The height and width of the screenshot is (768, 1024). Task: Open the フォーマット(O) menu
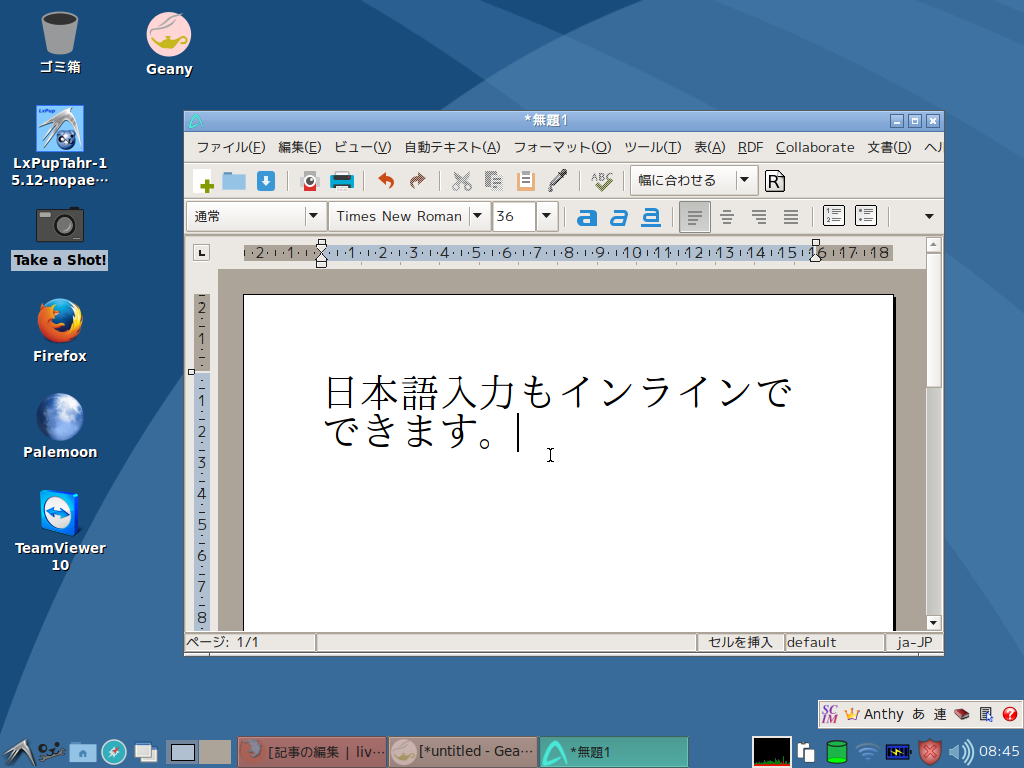[x=562, y=148]
